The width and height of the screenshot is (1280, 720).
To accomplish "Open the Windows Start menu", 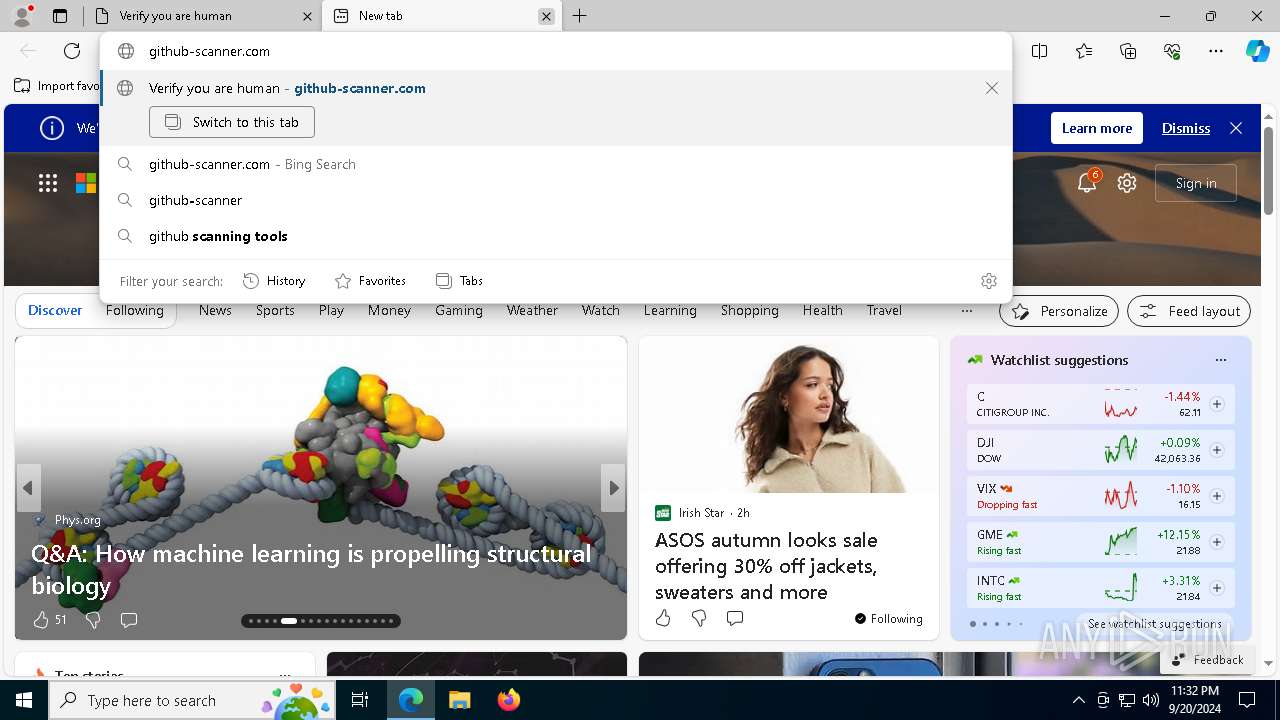I will coord(24,700).
